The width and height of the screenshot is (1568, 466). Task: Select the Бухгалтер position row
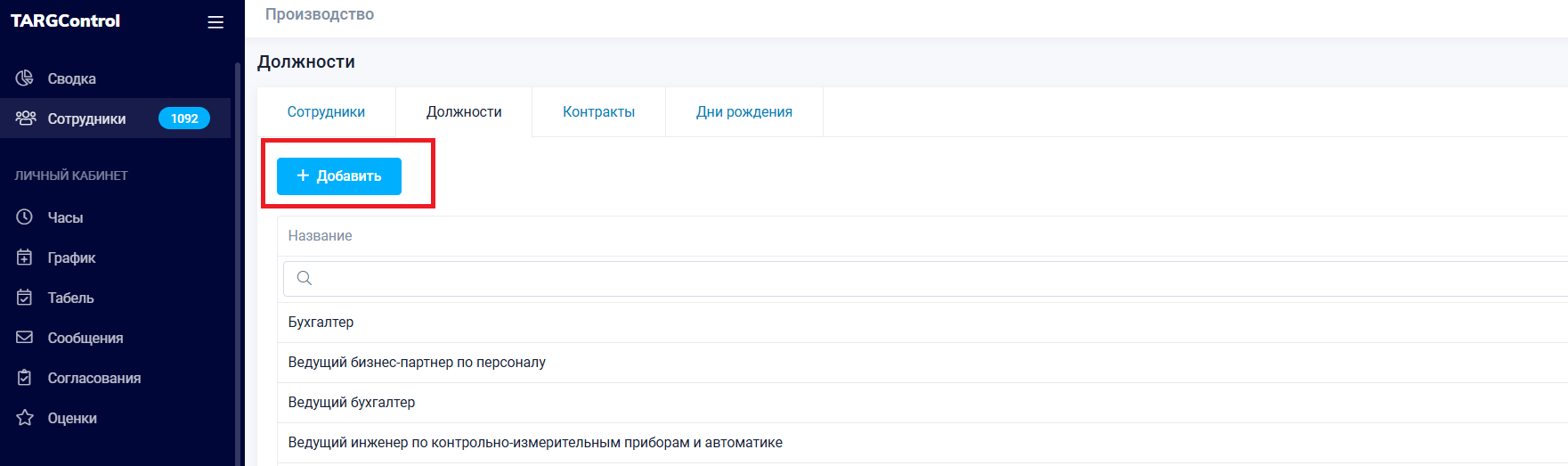(321, 323)
